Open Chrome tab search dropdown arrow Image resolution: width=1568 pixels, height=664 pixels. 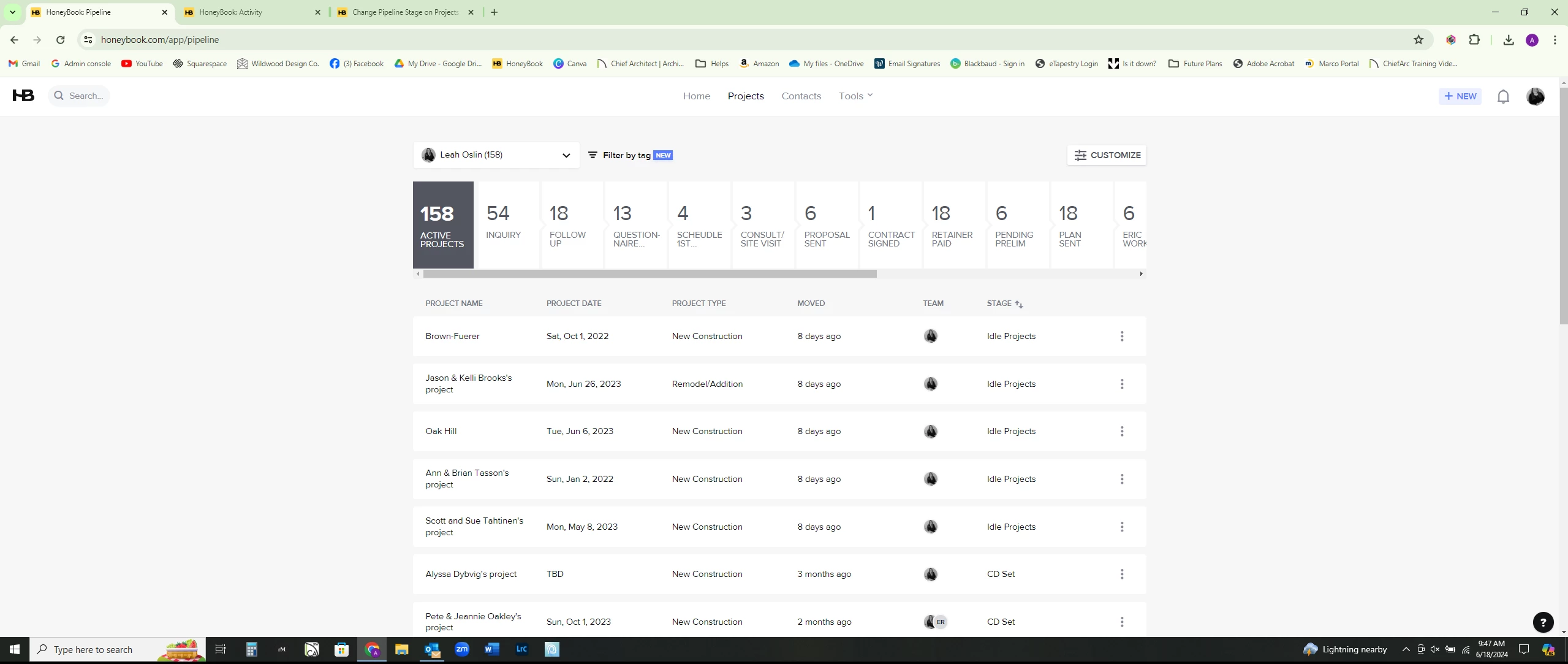coord(12,12)
